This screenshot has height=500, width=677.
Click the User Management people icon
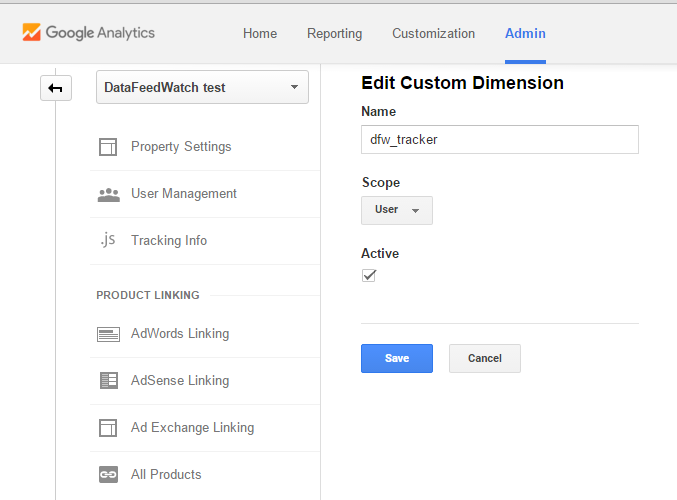pyautogui.click(x=108, y=195)
